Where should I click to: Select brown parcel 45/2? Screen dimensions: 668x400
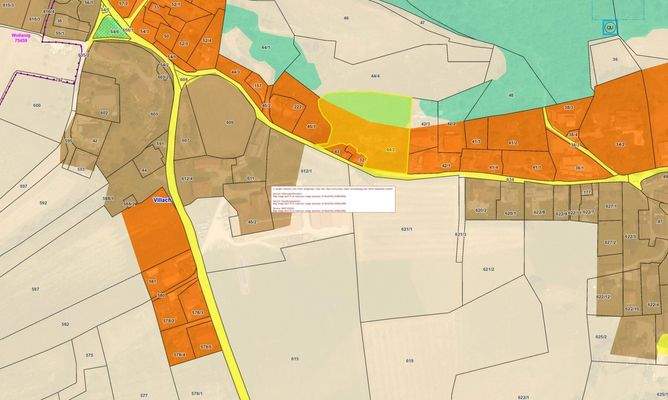coord(253,221)
